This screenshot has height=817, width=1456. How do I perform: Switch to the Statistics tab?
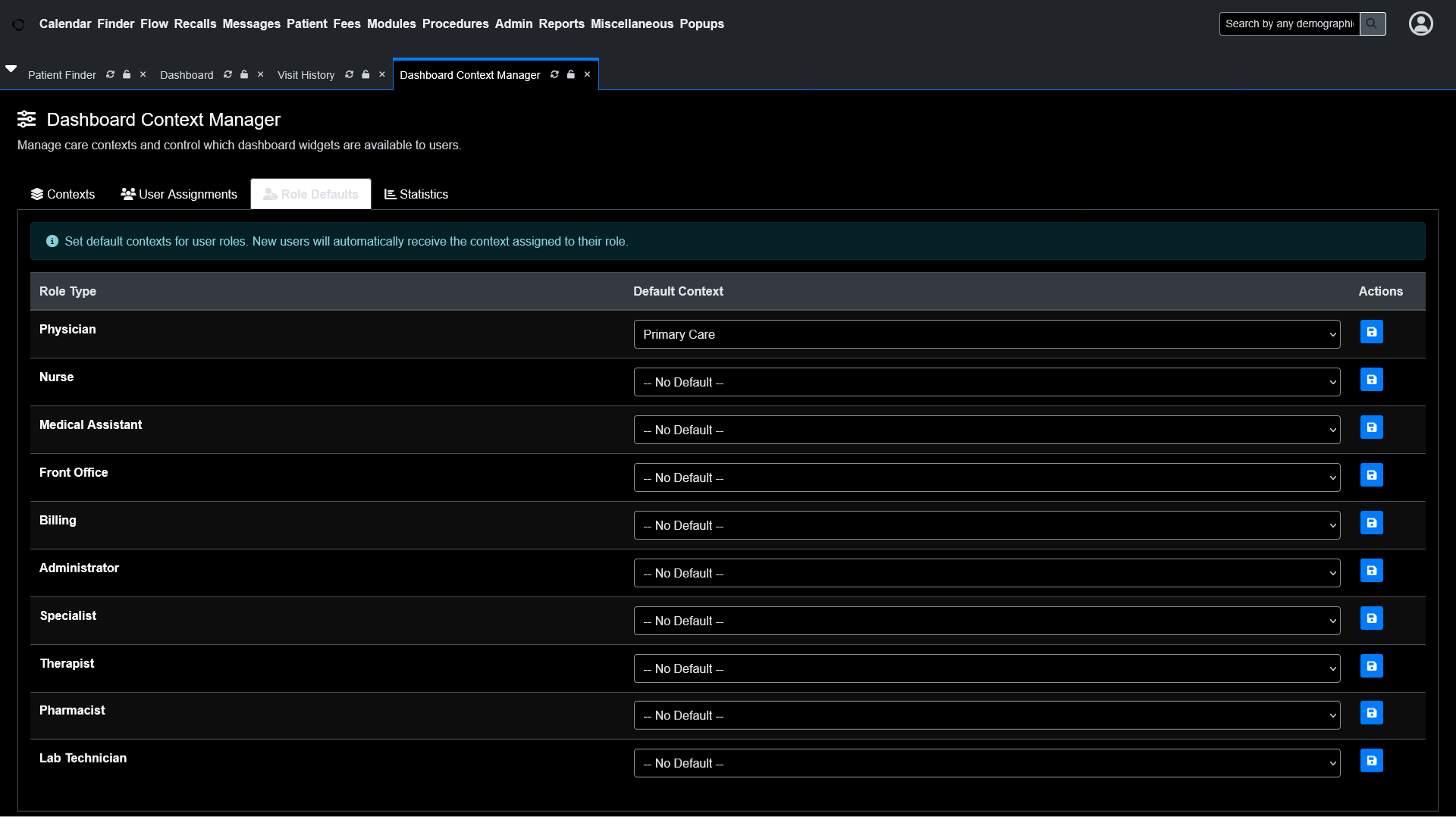tap(416, 194)
